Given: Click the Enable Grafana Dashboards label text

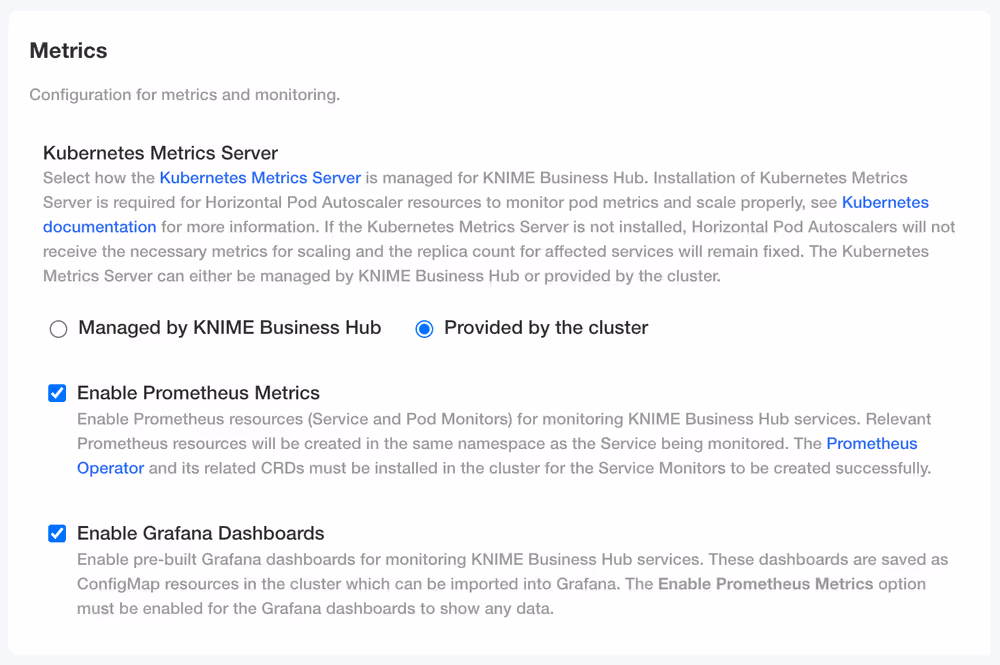Looking at the screenshot, I should pos(200,533).
